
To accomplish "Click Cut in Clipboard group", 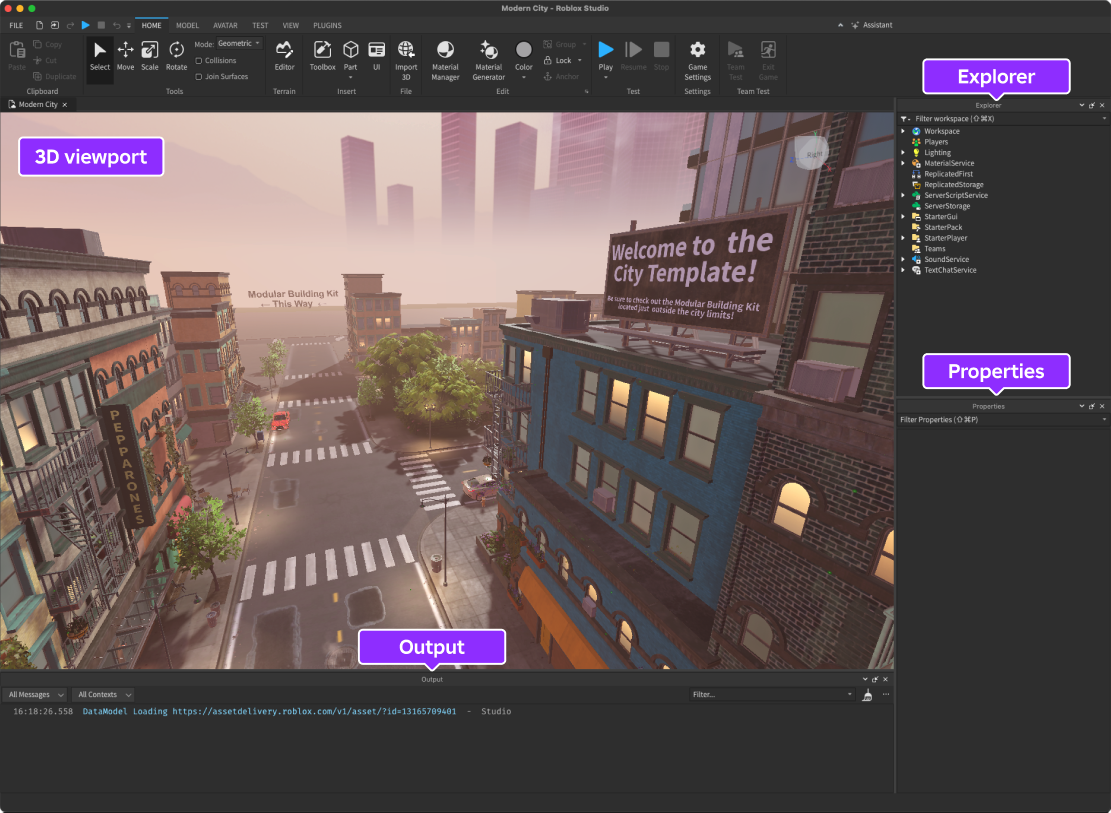I will (x=45, y=60).
